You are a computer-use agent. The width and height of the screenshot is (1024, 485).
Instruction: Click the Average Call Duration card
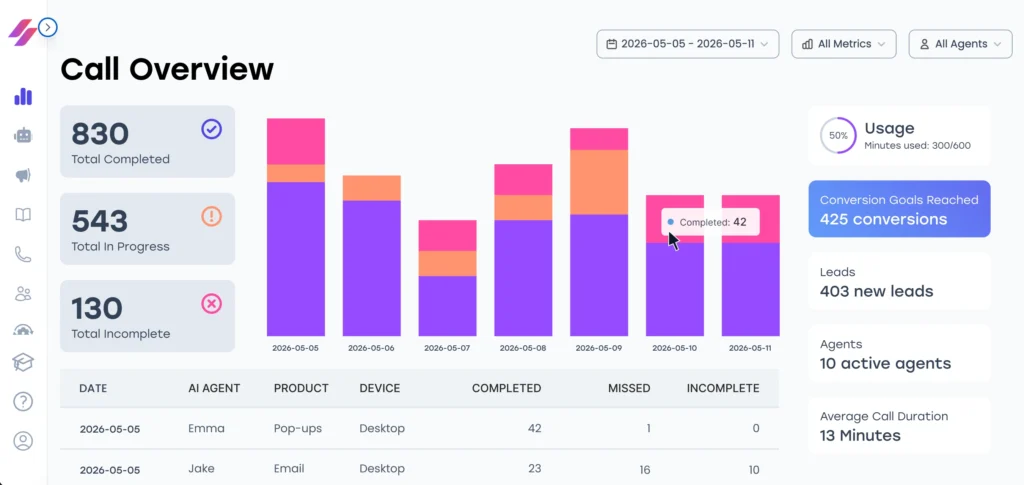[x=899, y=426]
